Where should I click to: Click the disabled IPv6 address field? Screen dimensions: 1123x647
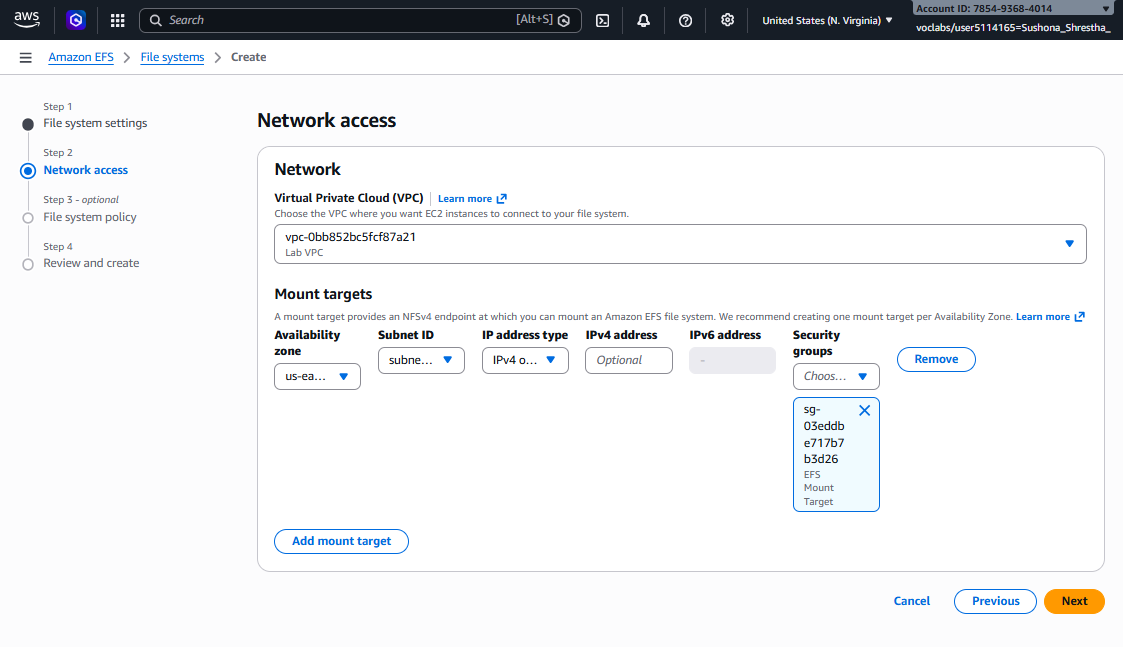click(732, 360)
